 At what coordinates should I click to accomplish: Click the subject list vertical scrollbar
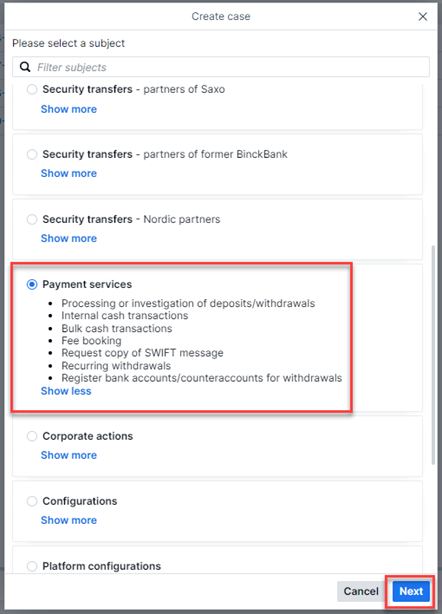pyautogui.click(x=433, y=355)
